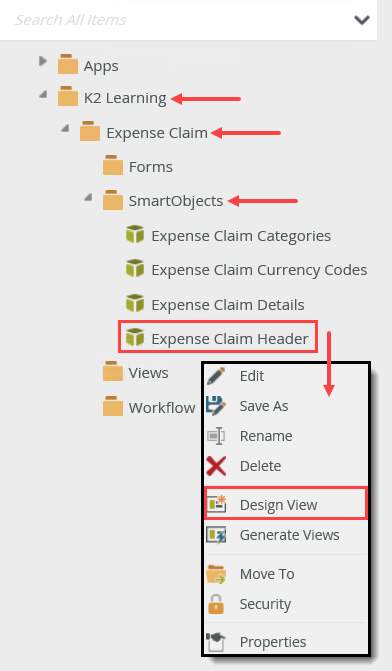Viewport: 392px width, 671px height.
Task: Select Expense Claim Categories SmartObject
Action: pos(241,236)
